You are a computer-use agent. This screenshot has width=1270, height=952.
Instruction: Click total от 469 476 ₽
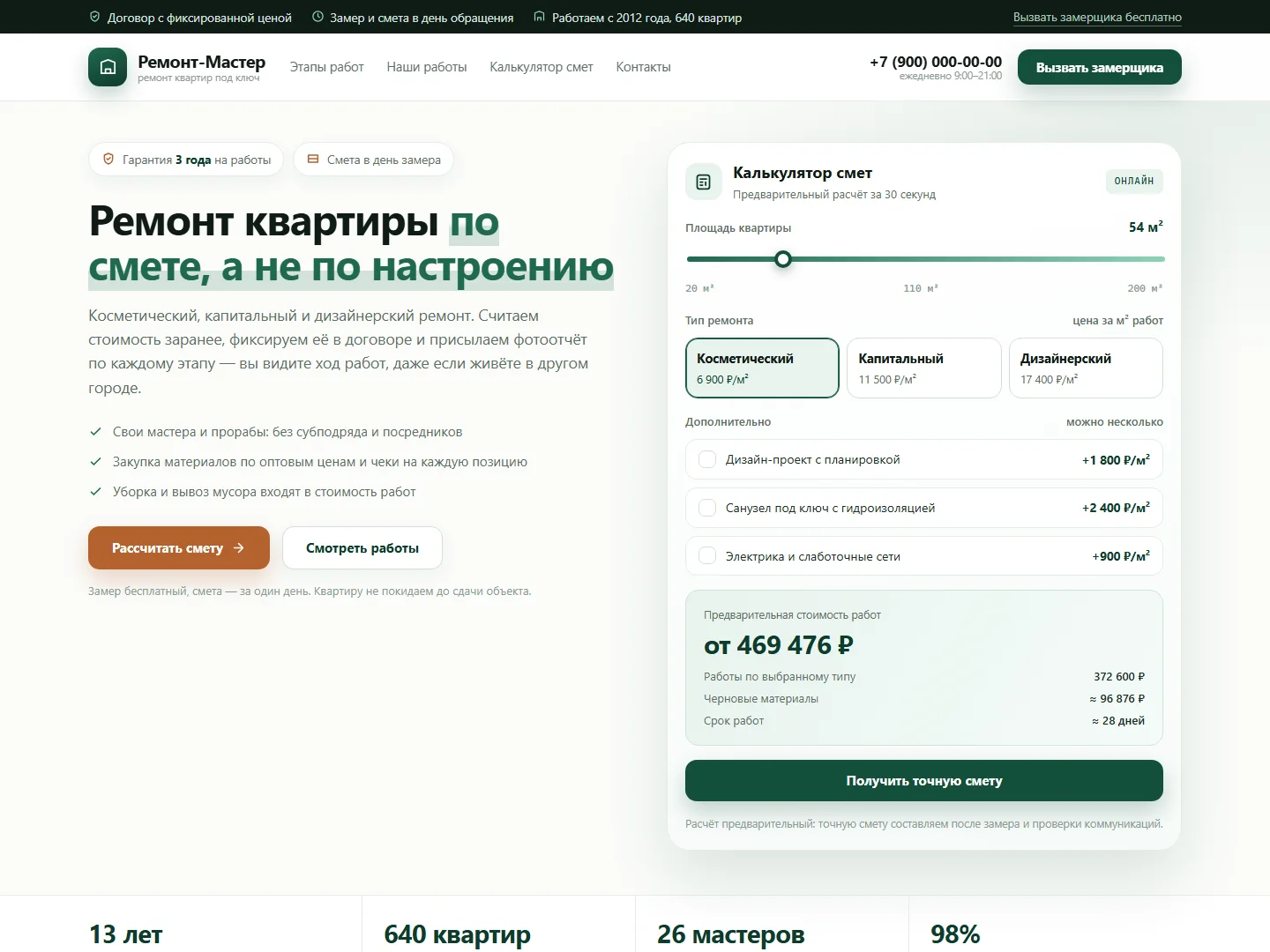click(x=779, y=645)
